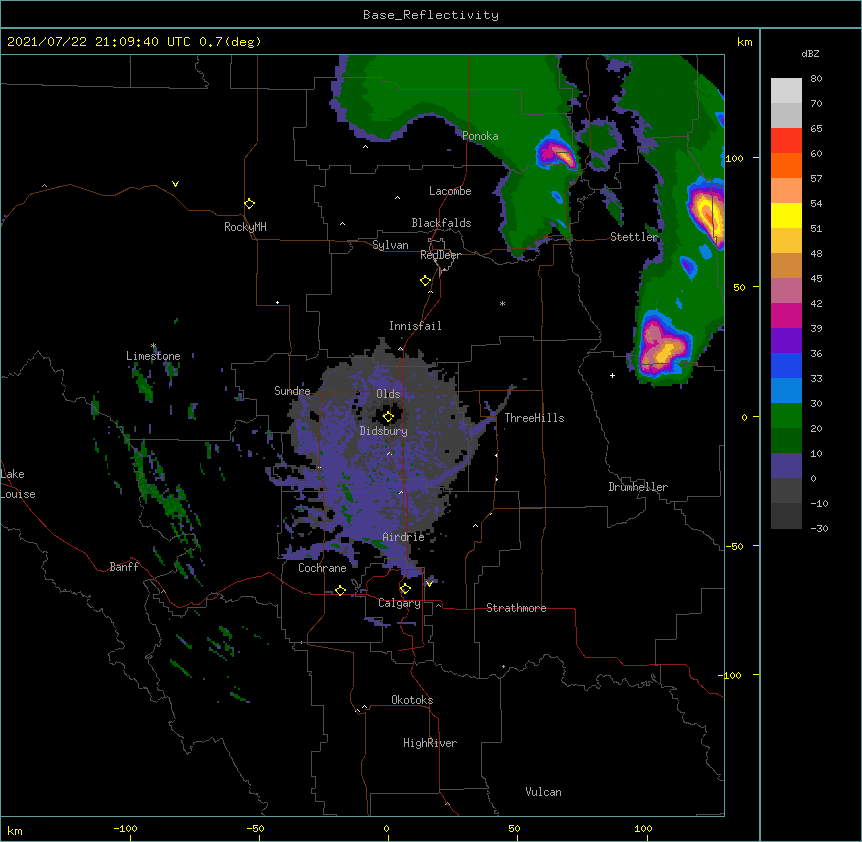The image size is (862, 842).
Task: Click the Sundre label
Action: click(x=292, y=391)
